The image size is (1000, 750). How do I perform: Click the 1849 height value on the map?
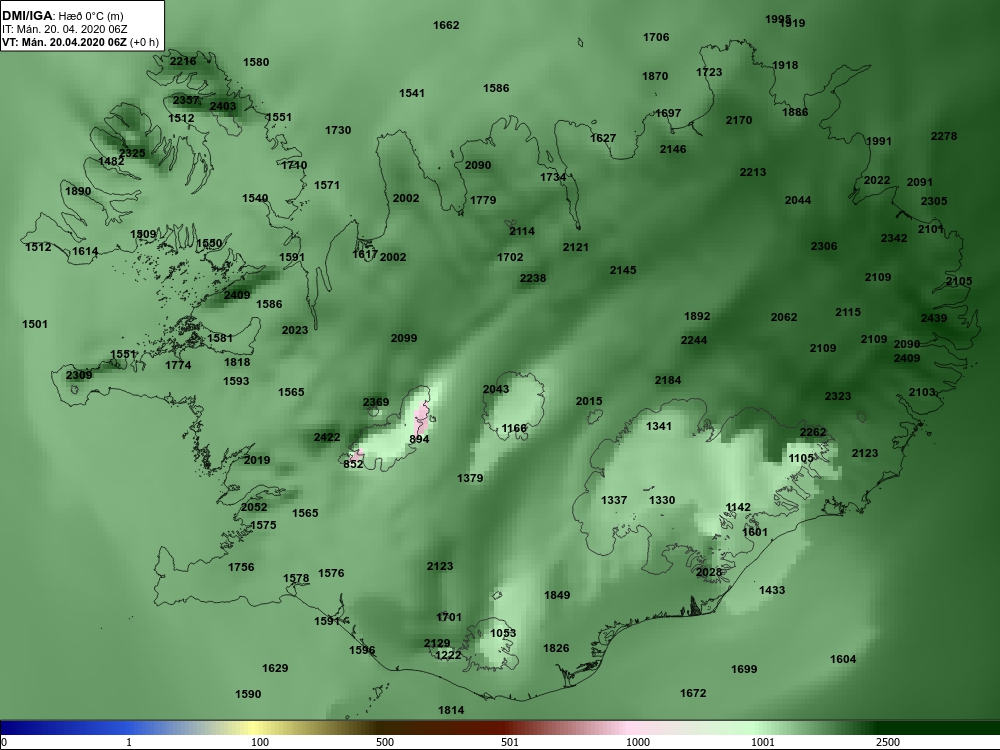point(557,595)
